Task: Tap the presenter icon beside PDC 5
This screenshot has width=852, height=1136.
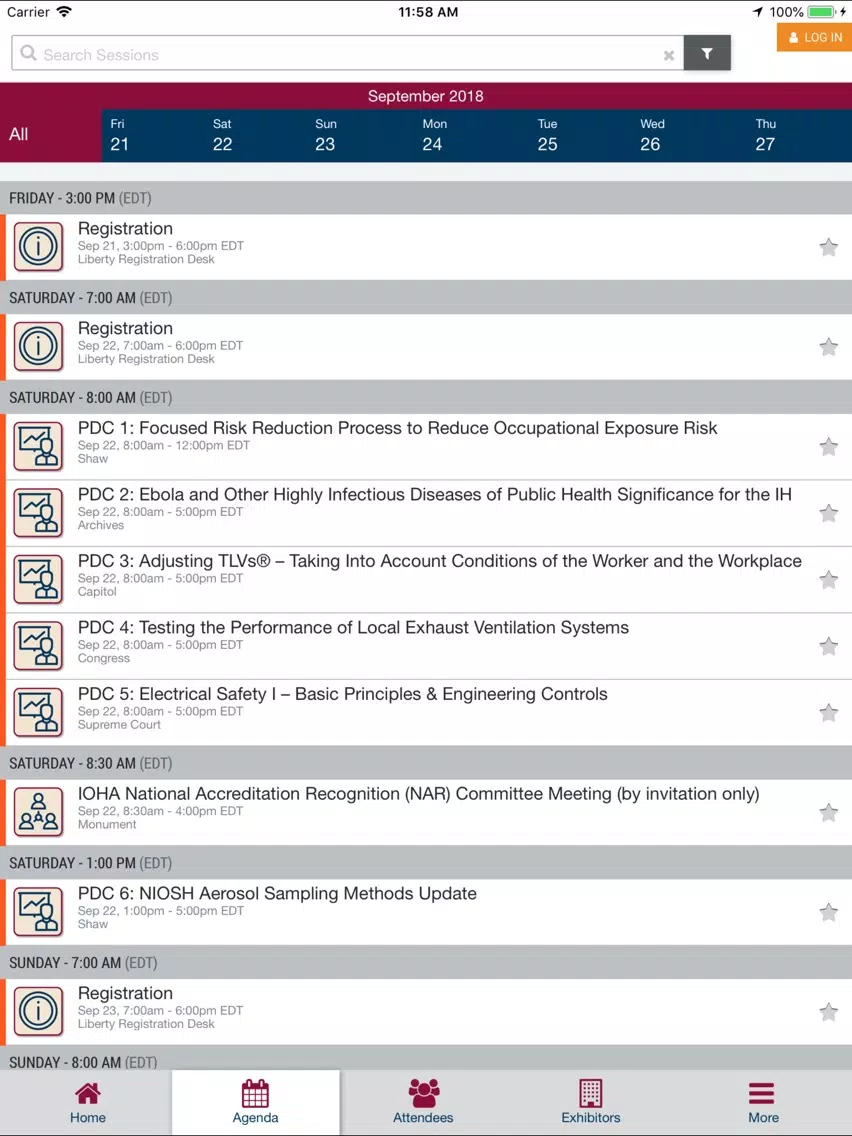Action: (38, 713)
